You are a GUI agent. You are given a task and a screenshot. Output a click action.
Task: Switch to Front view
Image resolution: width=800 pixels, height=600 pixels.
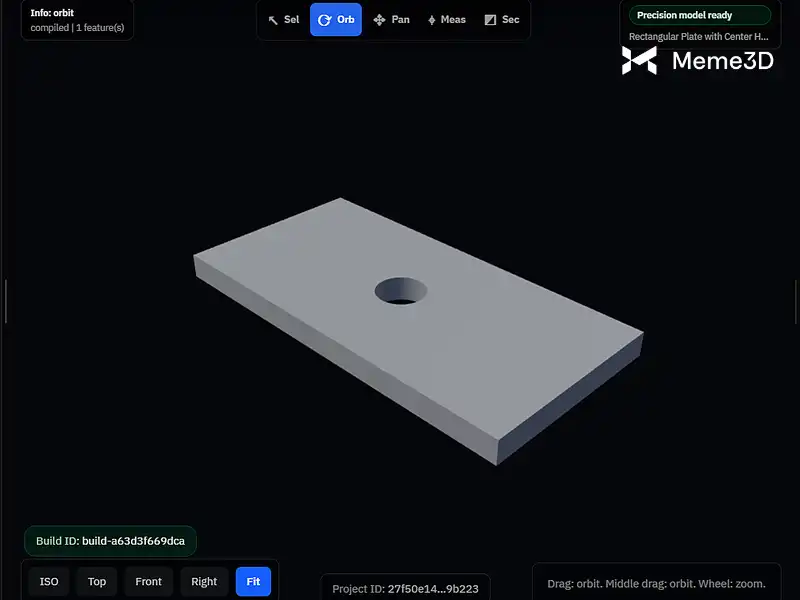pos(148,582)
